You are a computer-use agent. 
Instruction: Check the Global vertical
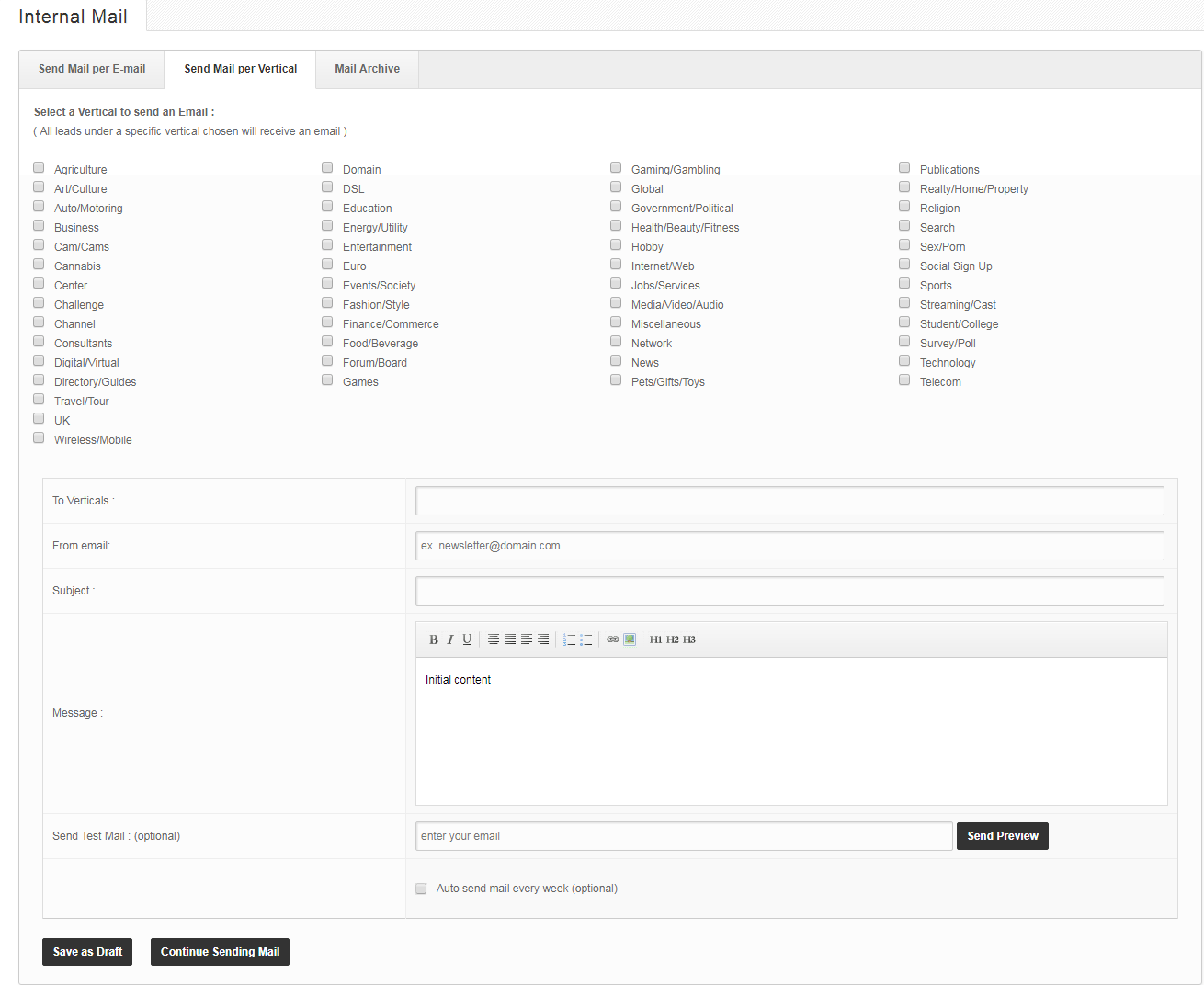click(x=616, y=187)
